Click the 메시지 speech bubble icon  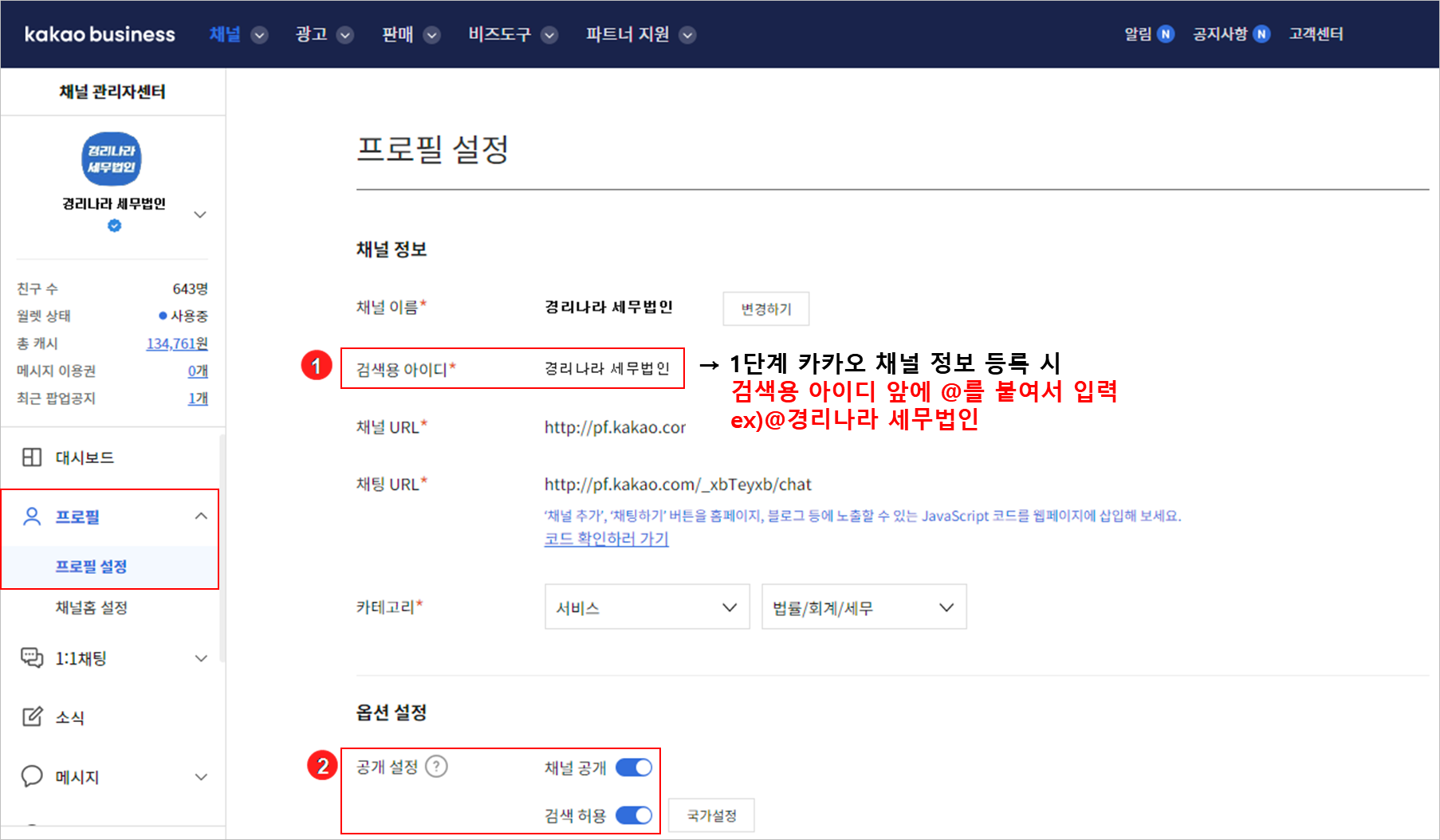point(32,776)
